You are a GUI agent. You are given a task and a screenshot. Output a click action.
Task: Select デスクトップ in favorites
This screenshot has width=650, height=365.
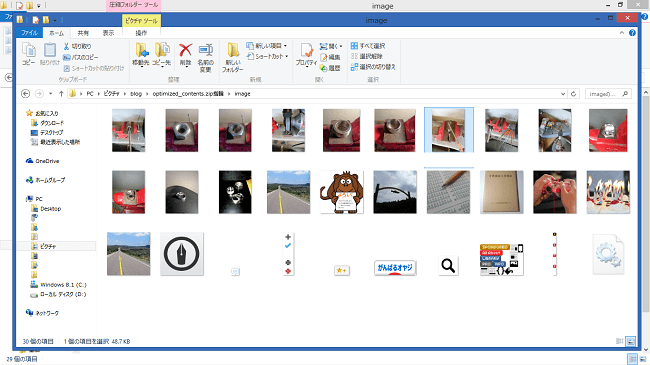pos(51,133)
